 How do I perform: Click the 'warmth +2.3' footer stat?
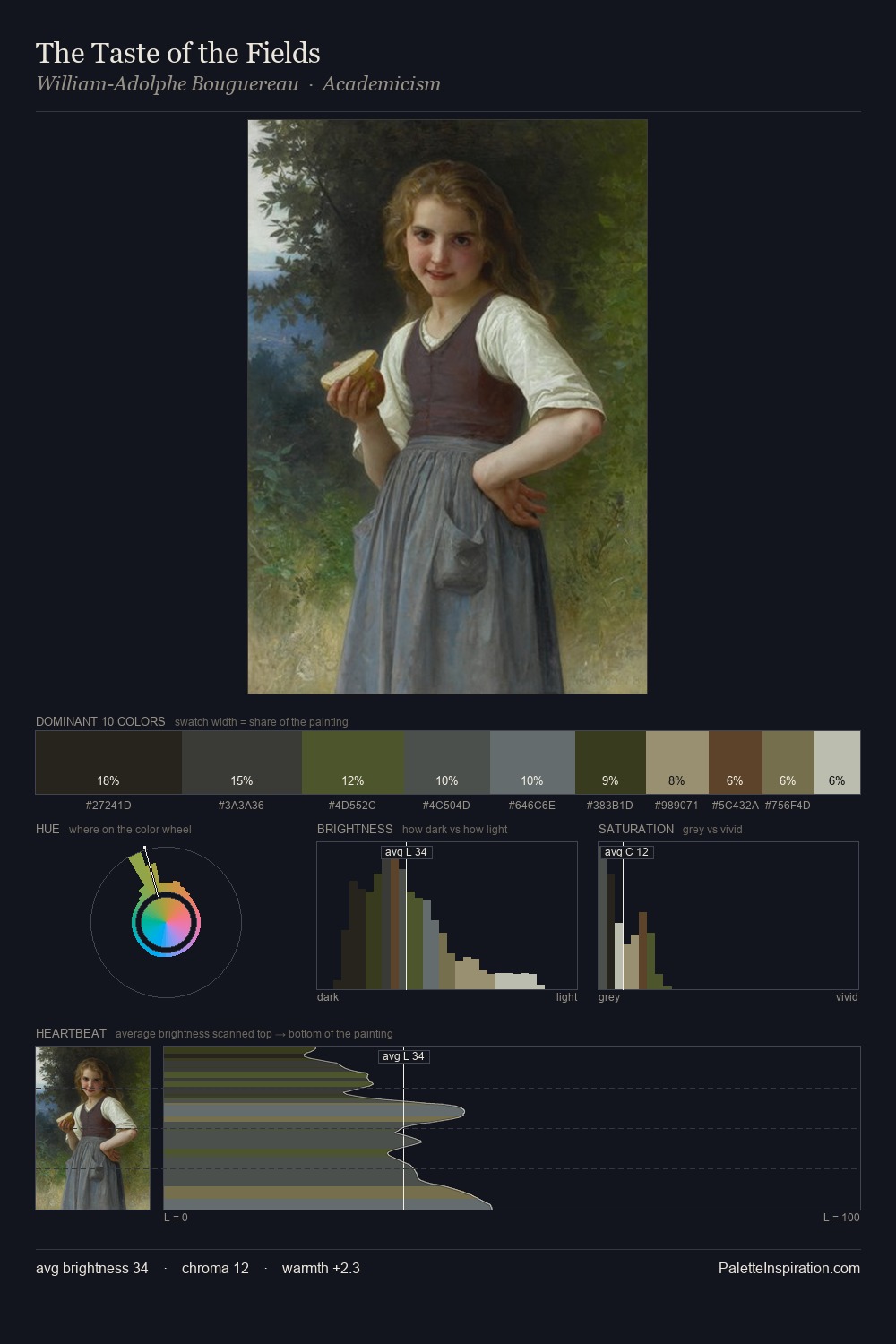[x=321, y=1268]
